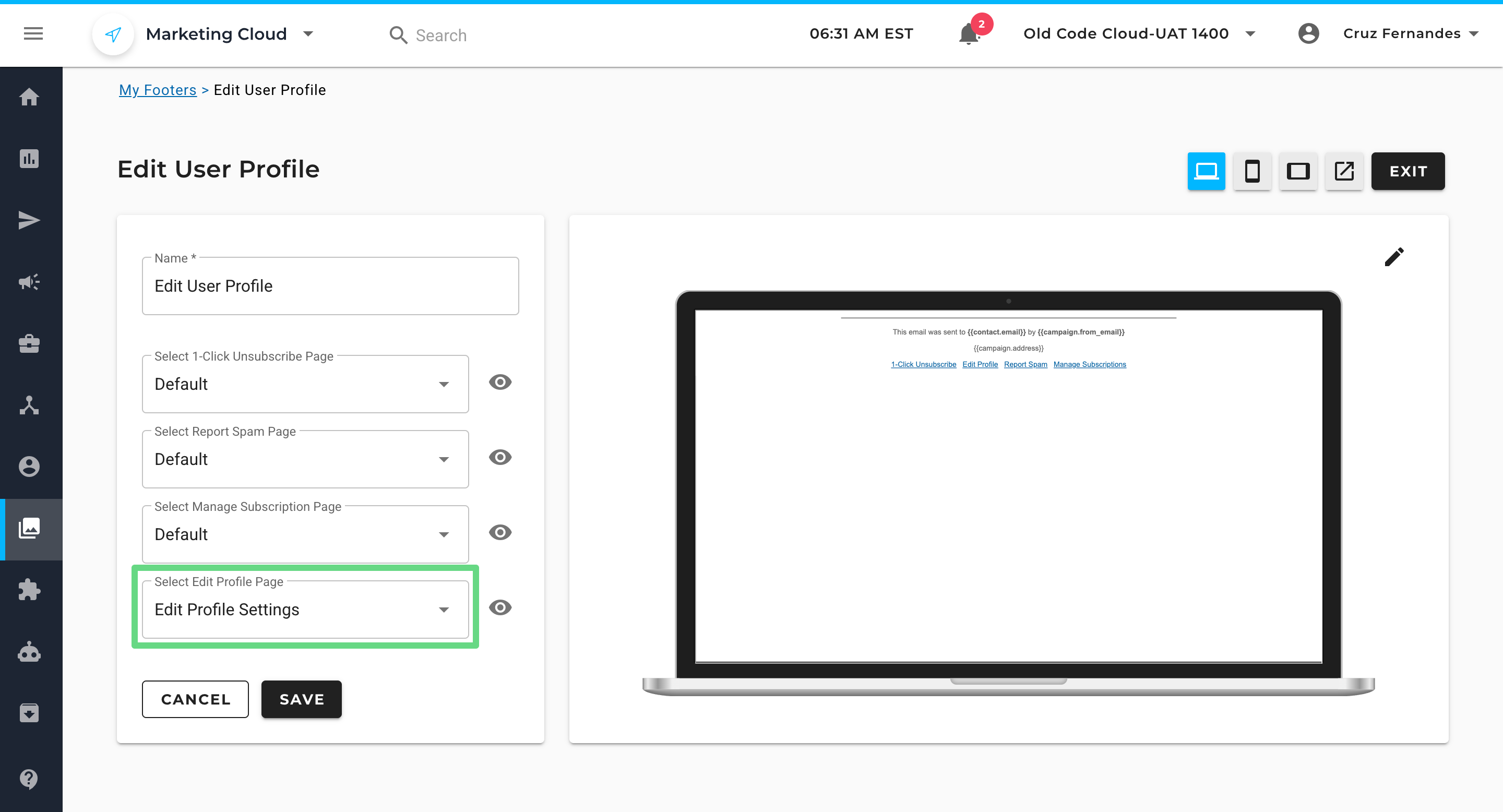Preview the Report Spam page
Viewport: 1503px width, 812px height.
(x=500, y=458)
